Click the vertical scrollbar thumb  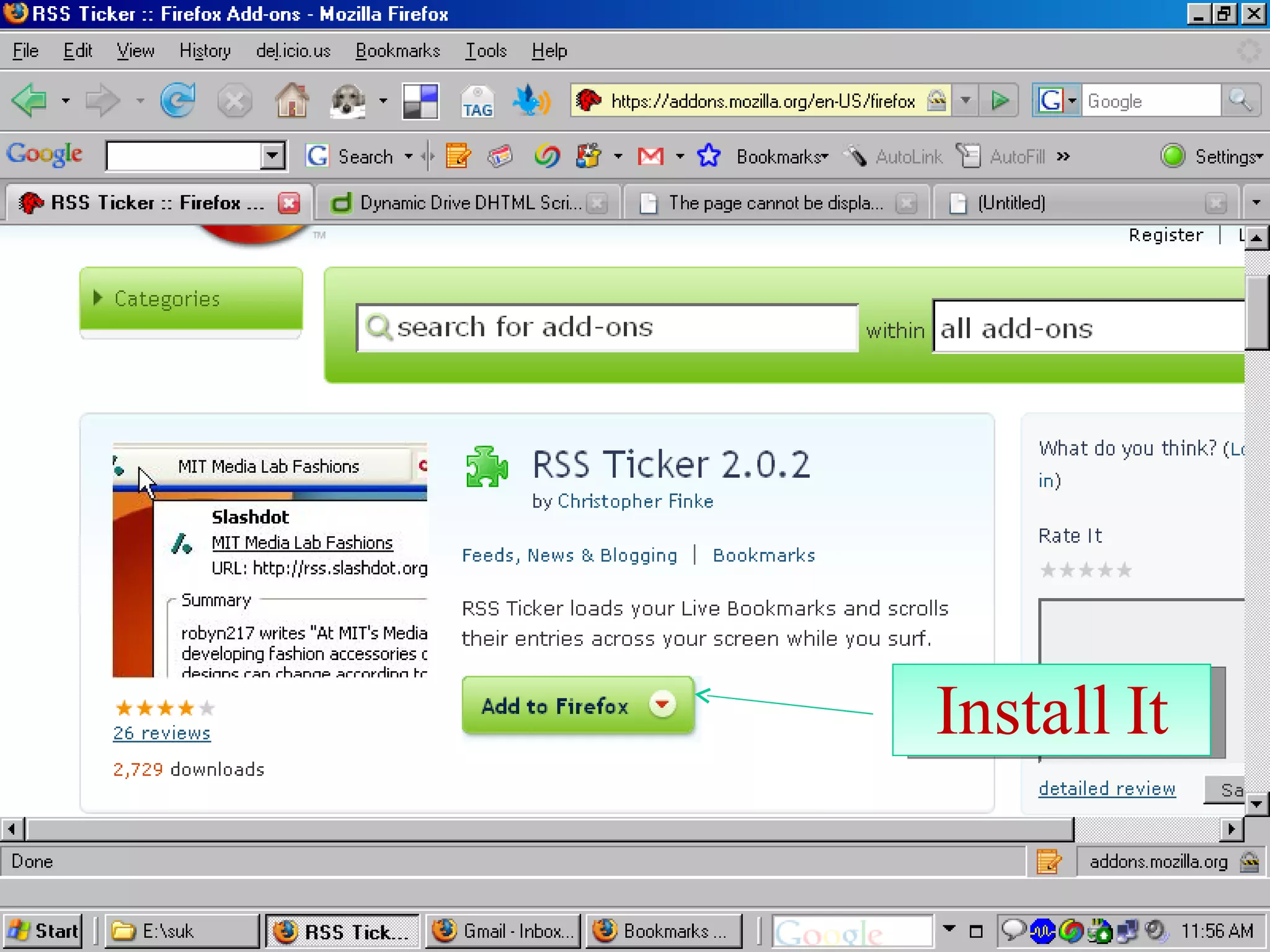point(1257,313)
